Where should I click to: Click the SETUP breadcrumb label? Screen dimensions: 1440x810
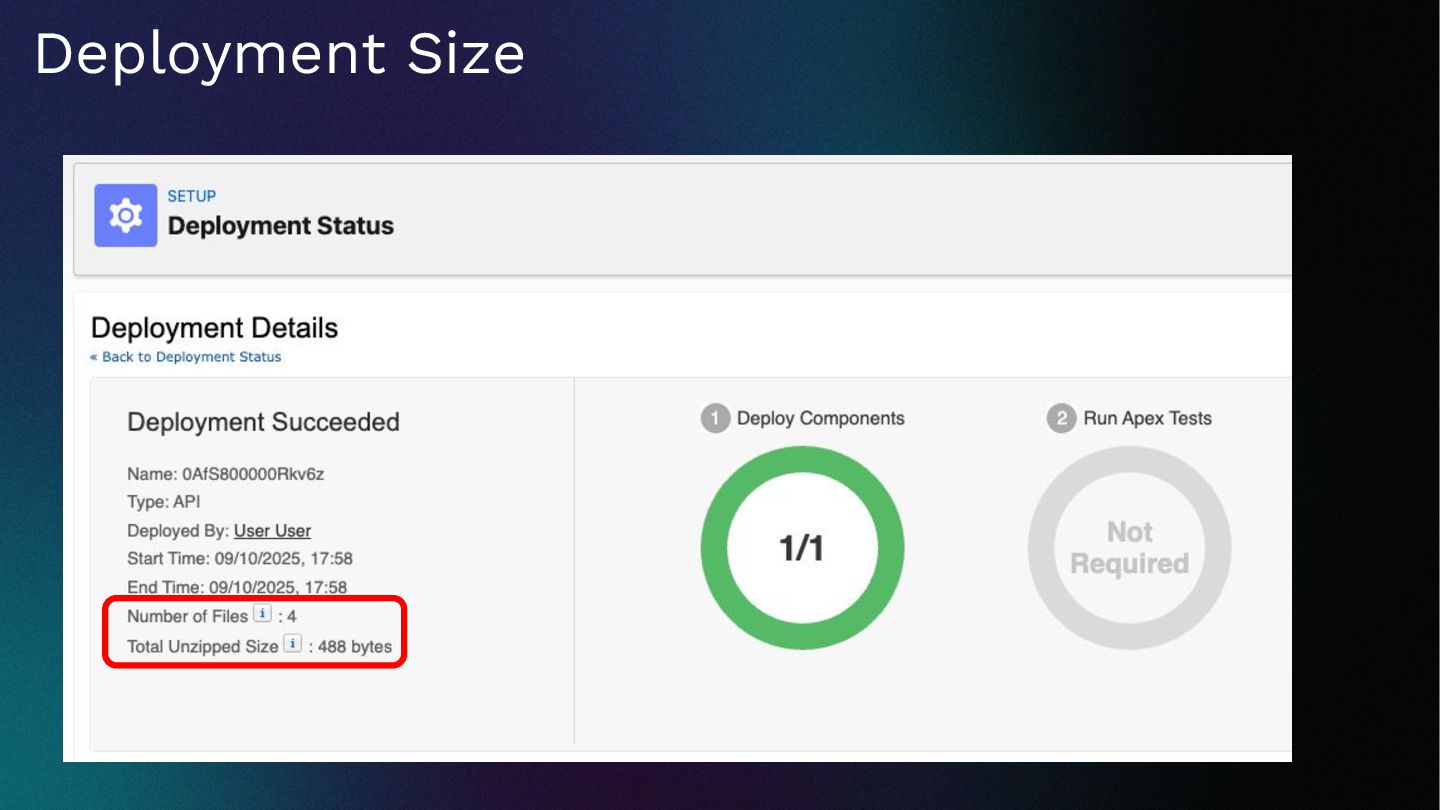(191, 196)
